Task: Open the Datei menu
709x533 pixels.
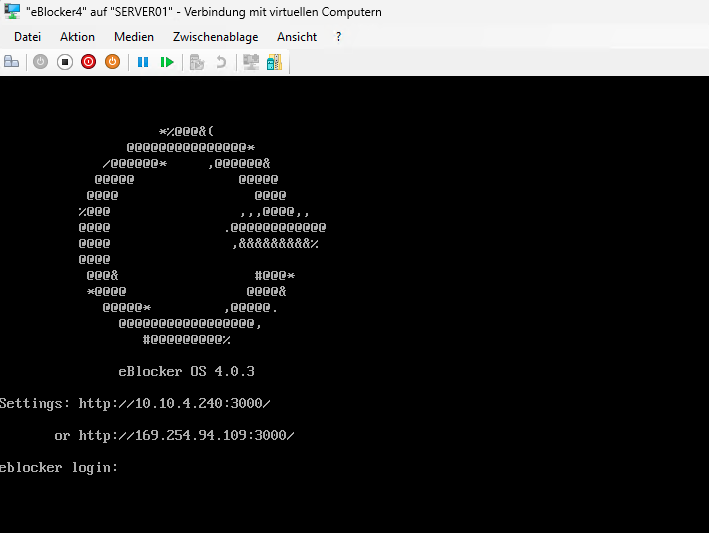Action: [x=27, y=37]
